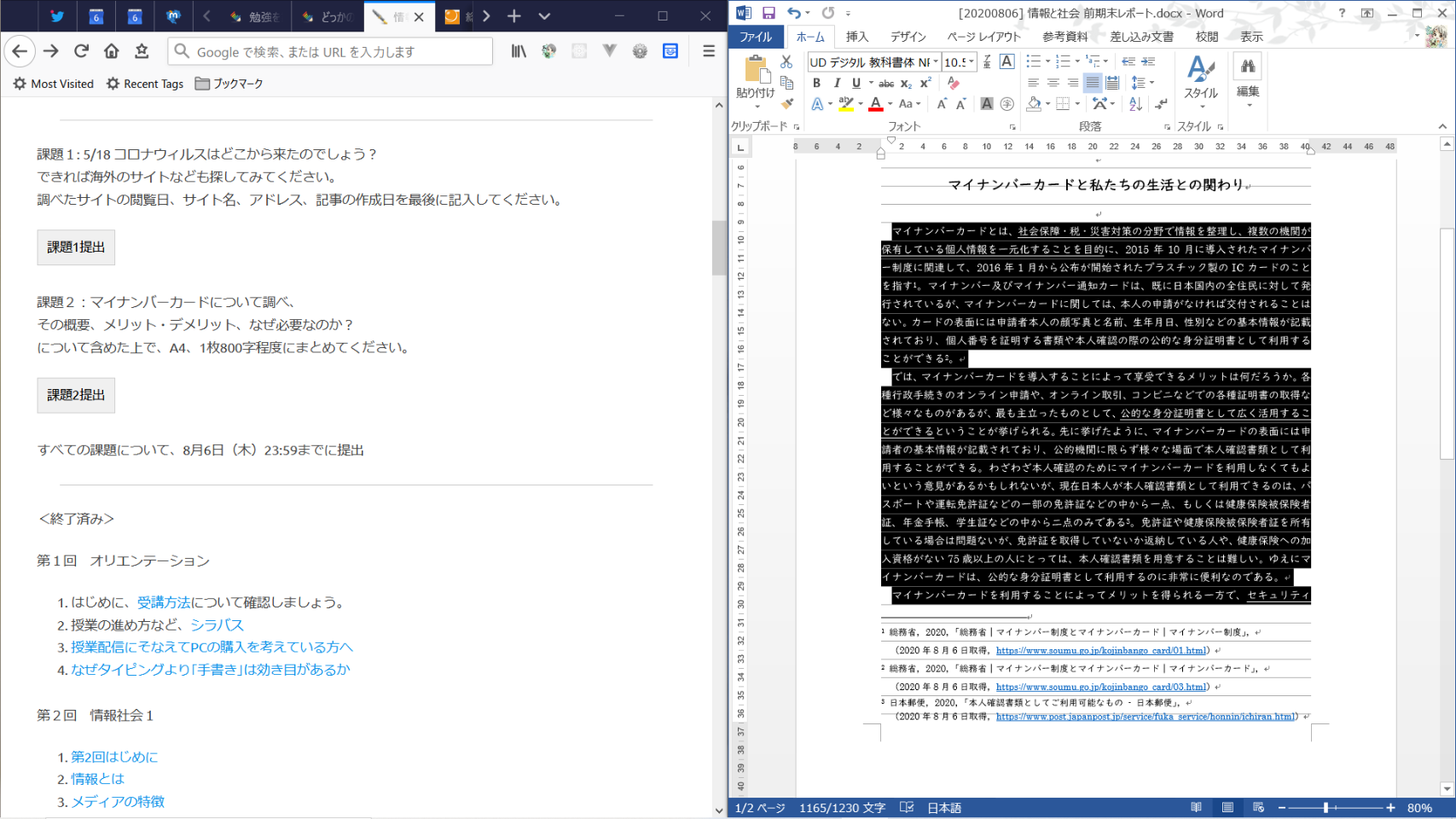Click the Increase Indent icon
The width and height of the screenshot is (1456, 819).
pyautogui.click(x=1148, y=61)
